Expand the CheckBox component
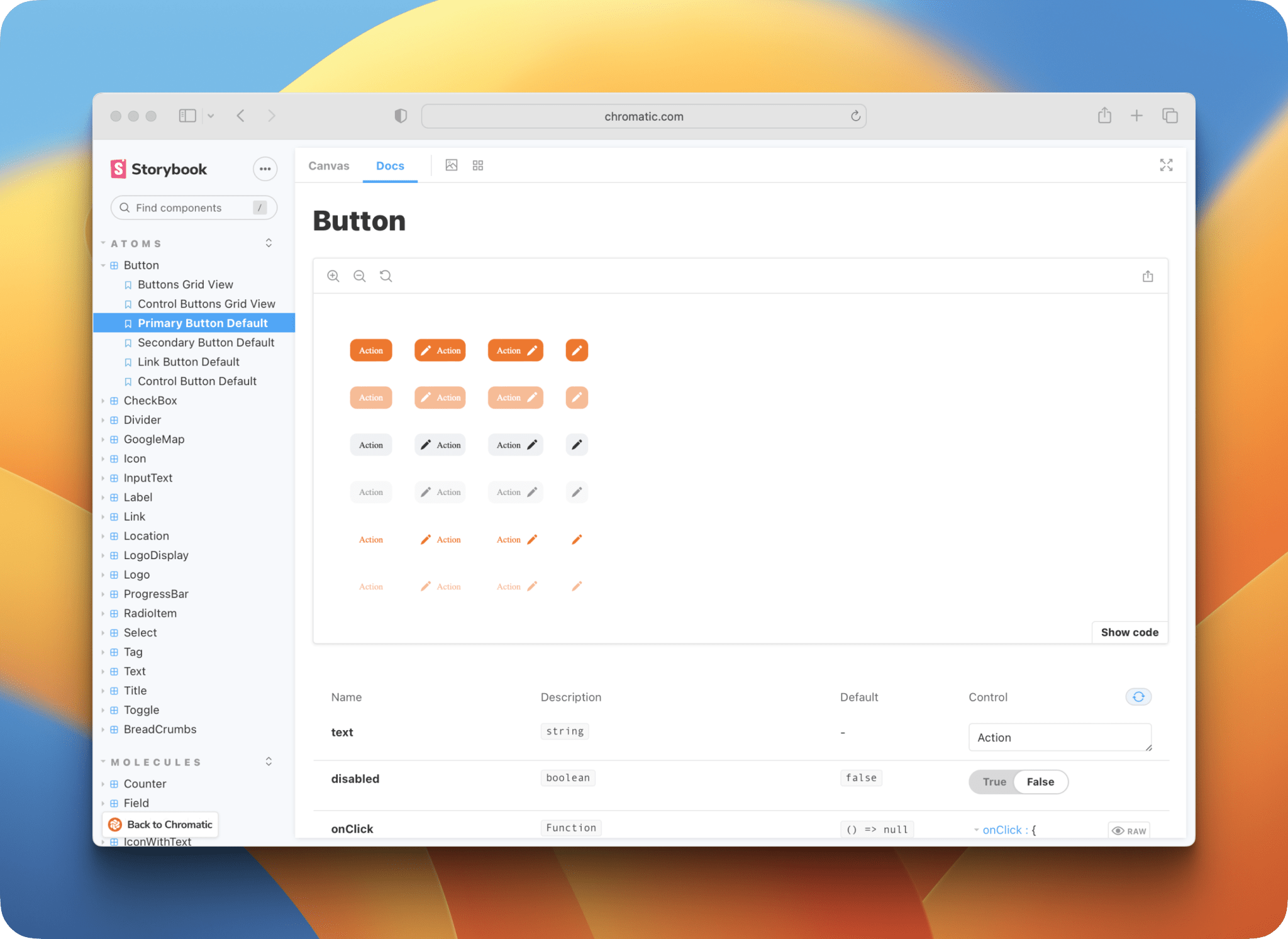The width and height of the screenshot is (1288, 939). click(103, 401)
